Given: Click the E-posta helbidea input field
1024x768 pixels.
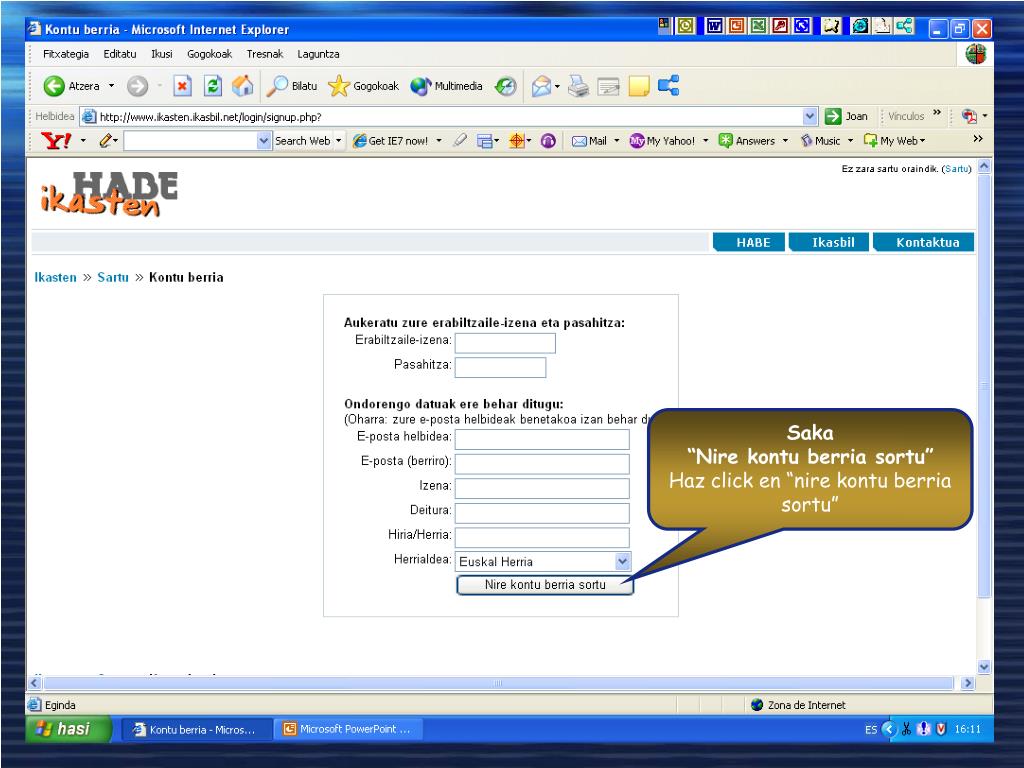Looking at the screenshot, I should 542,439.
